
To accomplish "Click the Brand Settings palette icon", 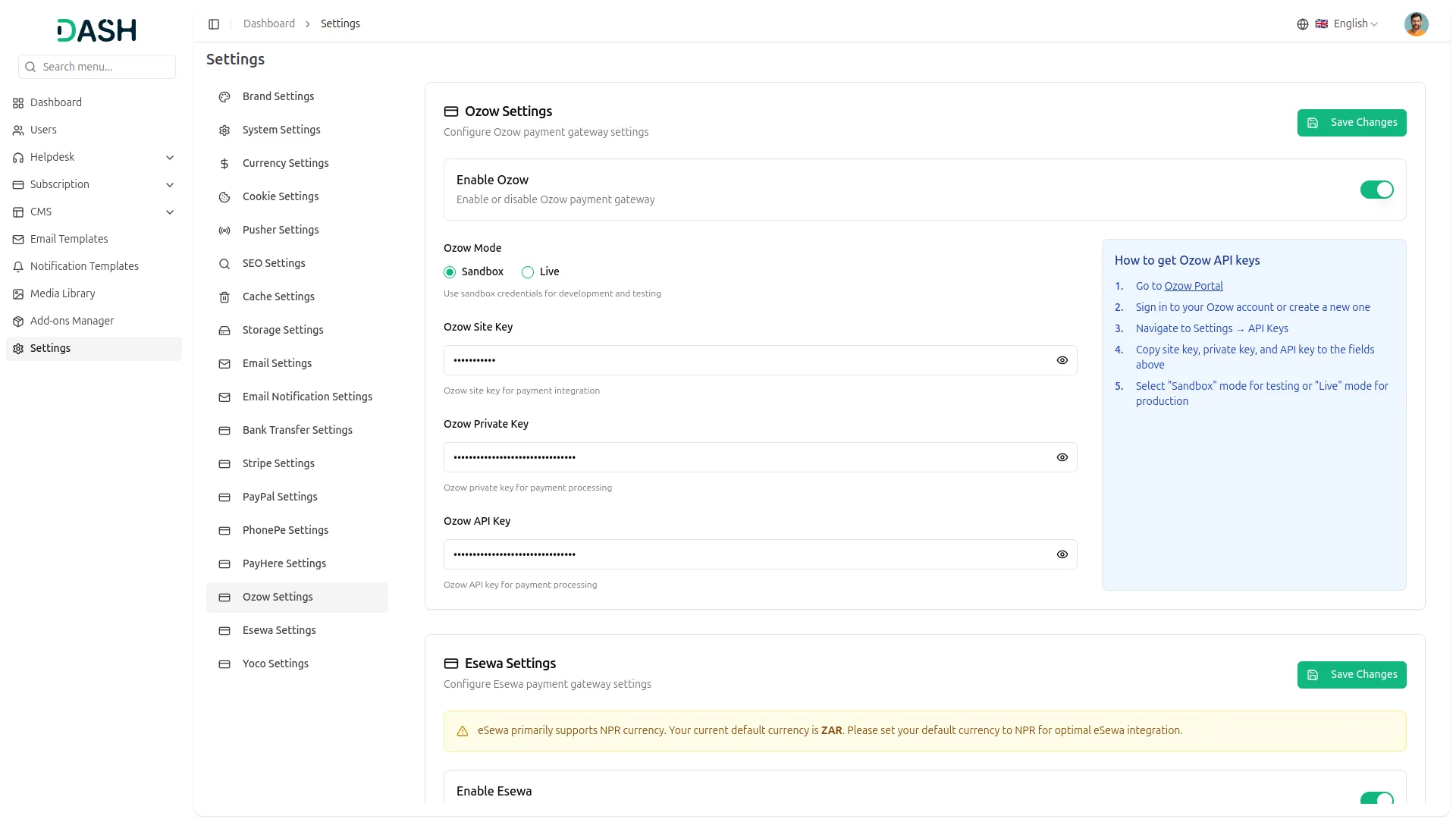I will (x=224, y=97).
